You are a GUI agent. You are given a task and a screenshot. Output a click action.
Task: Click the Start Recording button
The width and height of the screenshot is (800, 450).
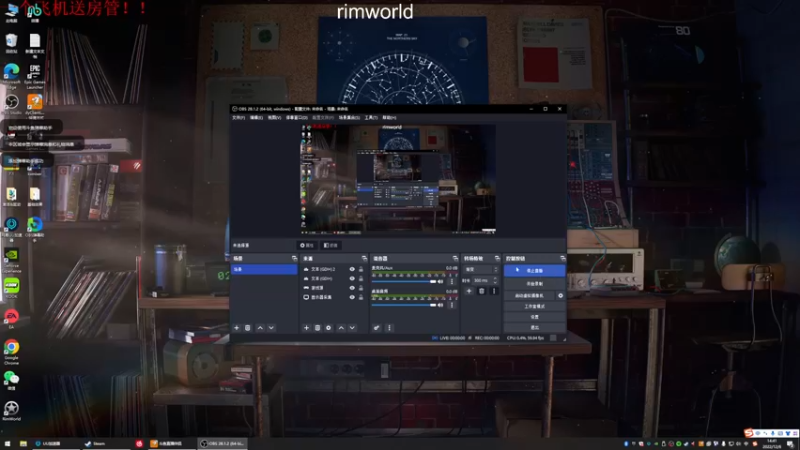click(534, 283)
